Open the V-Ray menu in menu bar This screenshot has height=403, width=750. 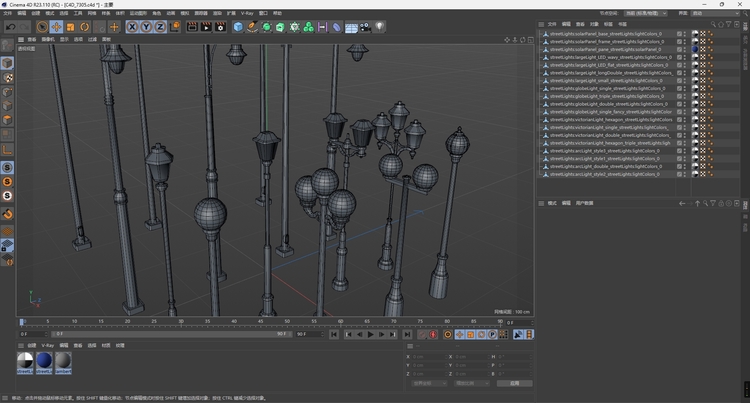248,13
